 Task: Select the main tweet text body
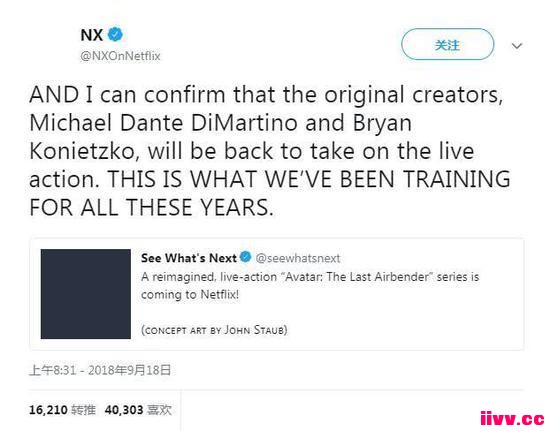[269, 151]
